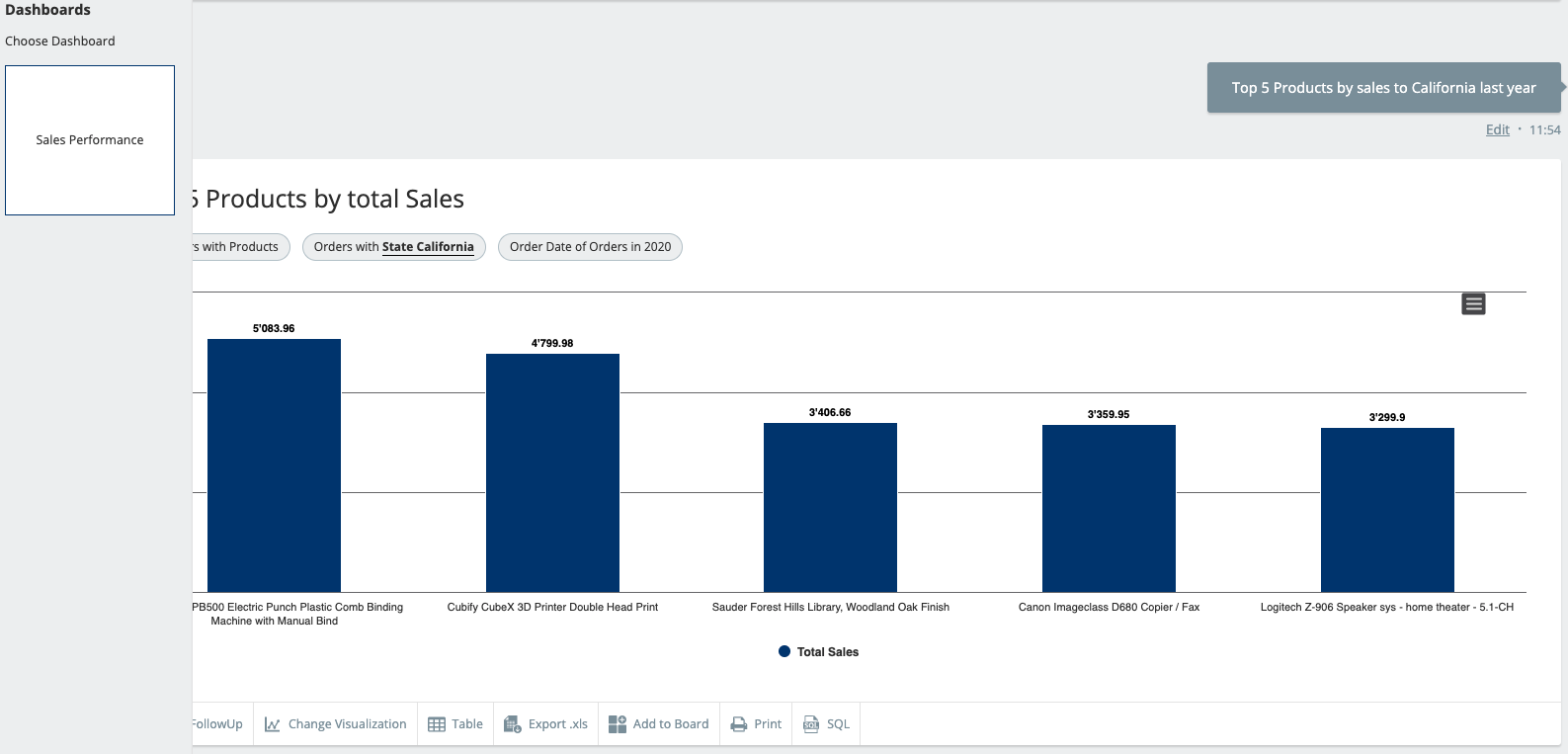Click the Top 5 Products query bubble
This screenshot has height=754, width=1568.
point(1382,88)
